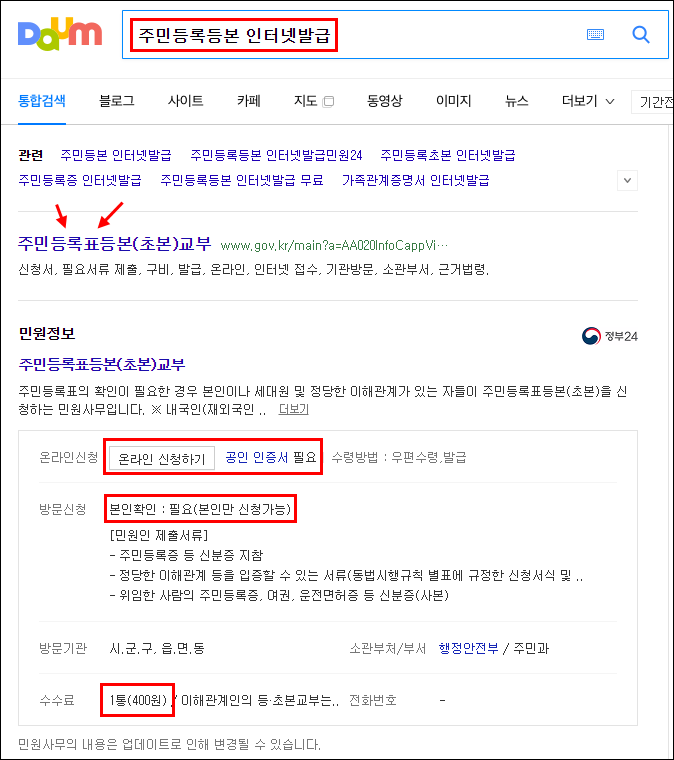The width and height of the screenshot is (674, 760).
Task: Open the 지도 tab
Action: click(x=306, y=101)
